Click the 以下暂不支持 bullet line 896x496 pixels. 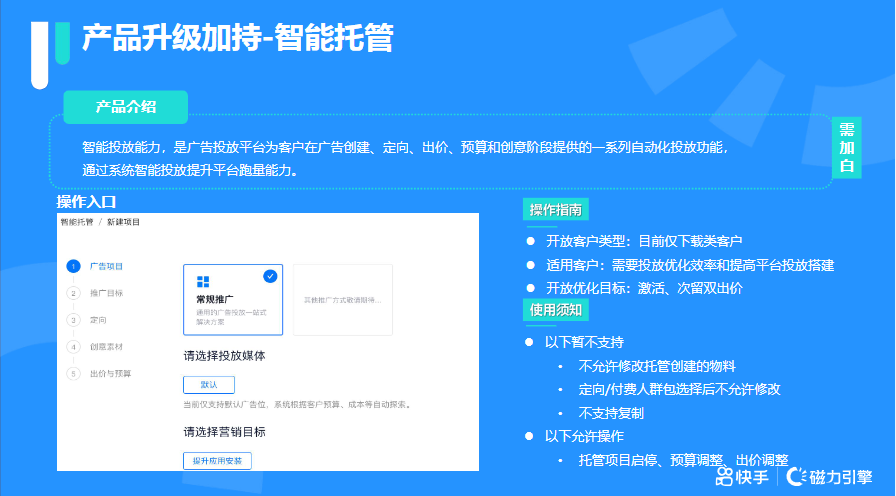574,342
